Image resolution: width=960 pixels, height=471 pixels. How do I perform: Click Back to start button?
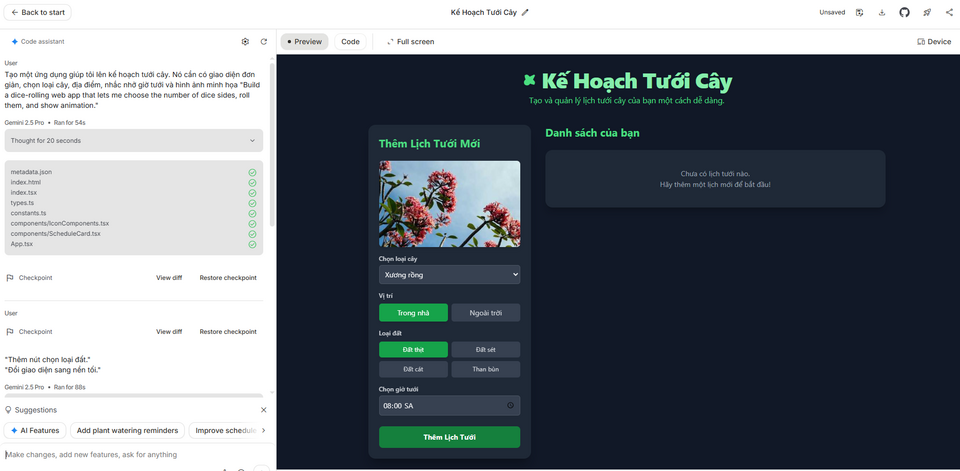[37, 12]
